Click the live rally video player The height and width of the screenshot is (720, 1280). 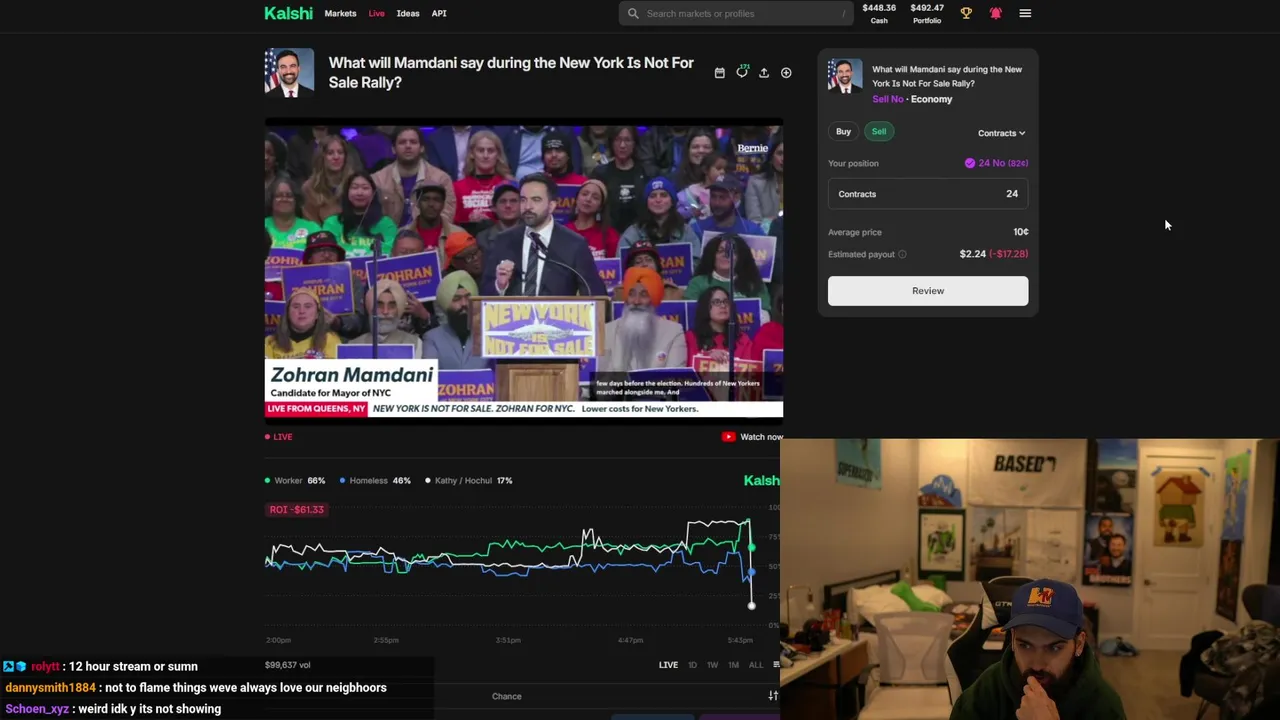click(x=524, y=271)
